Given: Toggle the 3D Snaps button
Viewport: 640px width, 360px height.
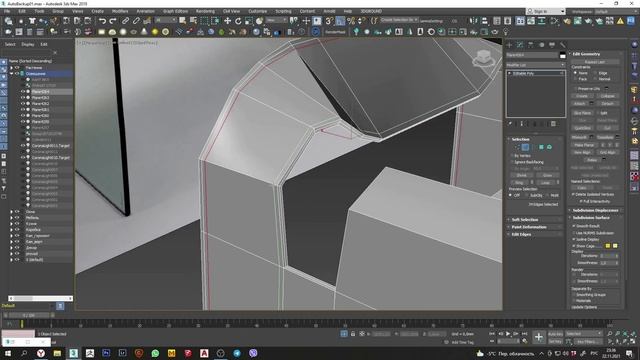Looking at the screenshot, I should (x=329, y=20).
